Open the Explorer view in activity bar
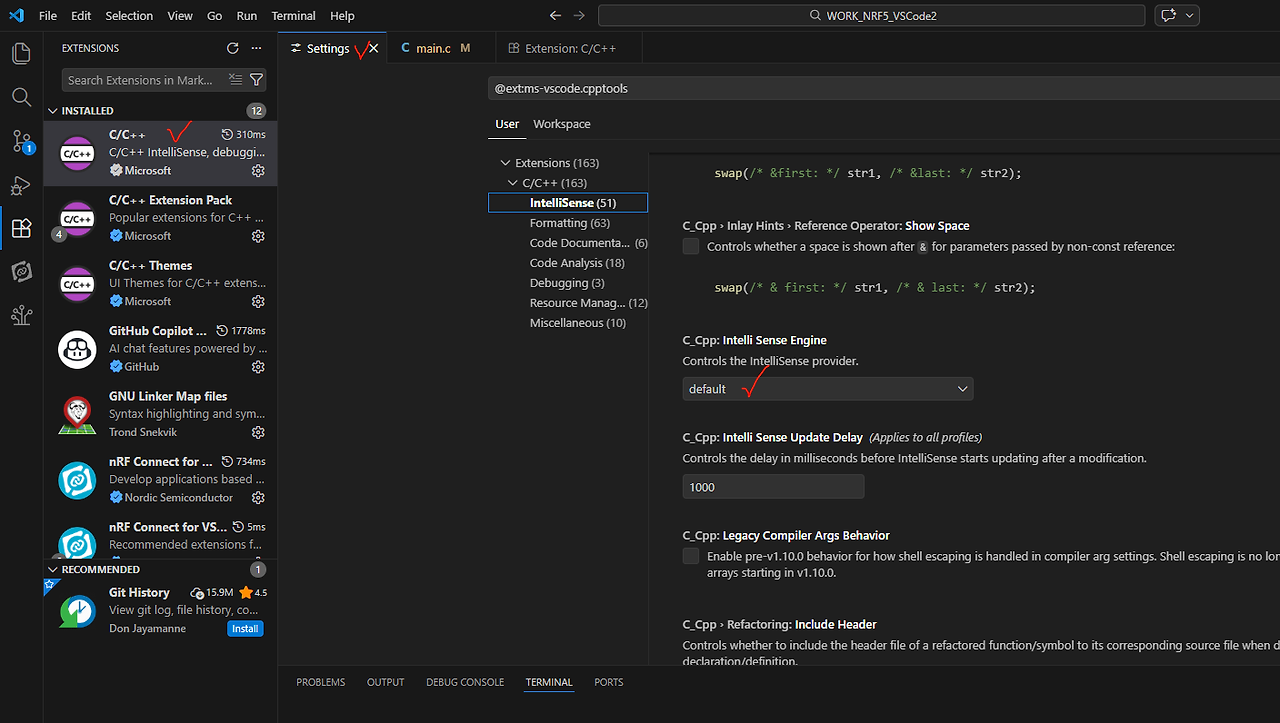 coord(21,53)
